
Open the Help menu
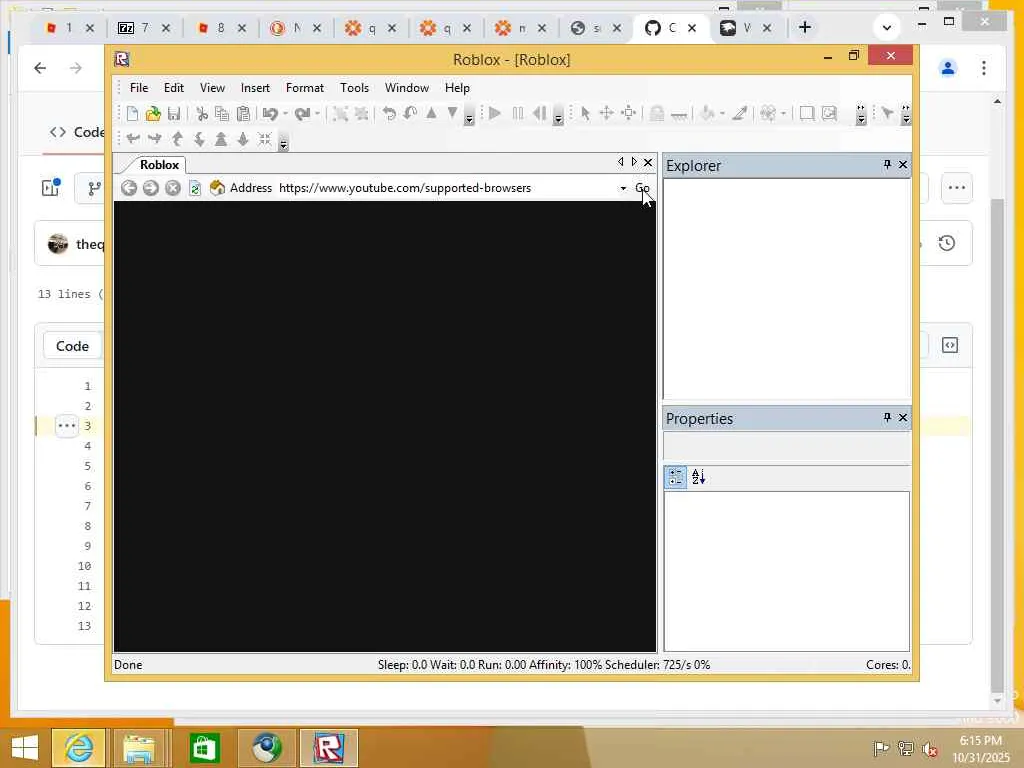[457, 88]
